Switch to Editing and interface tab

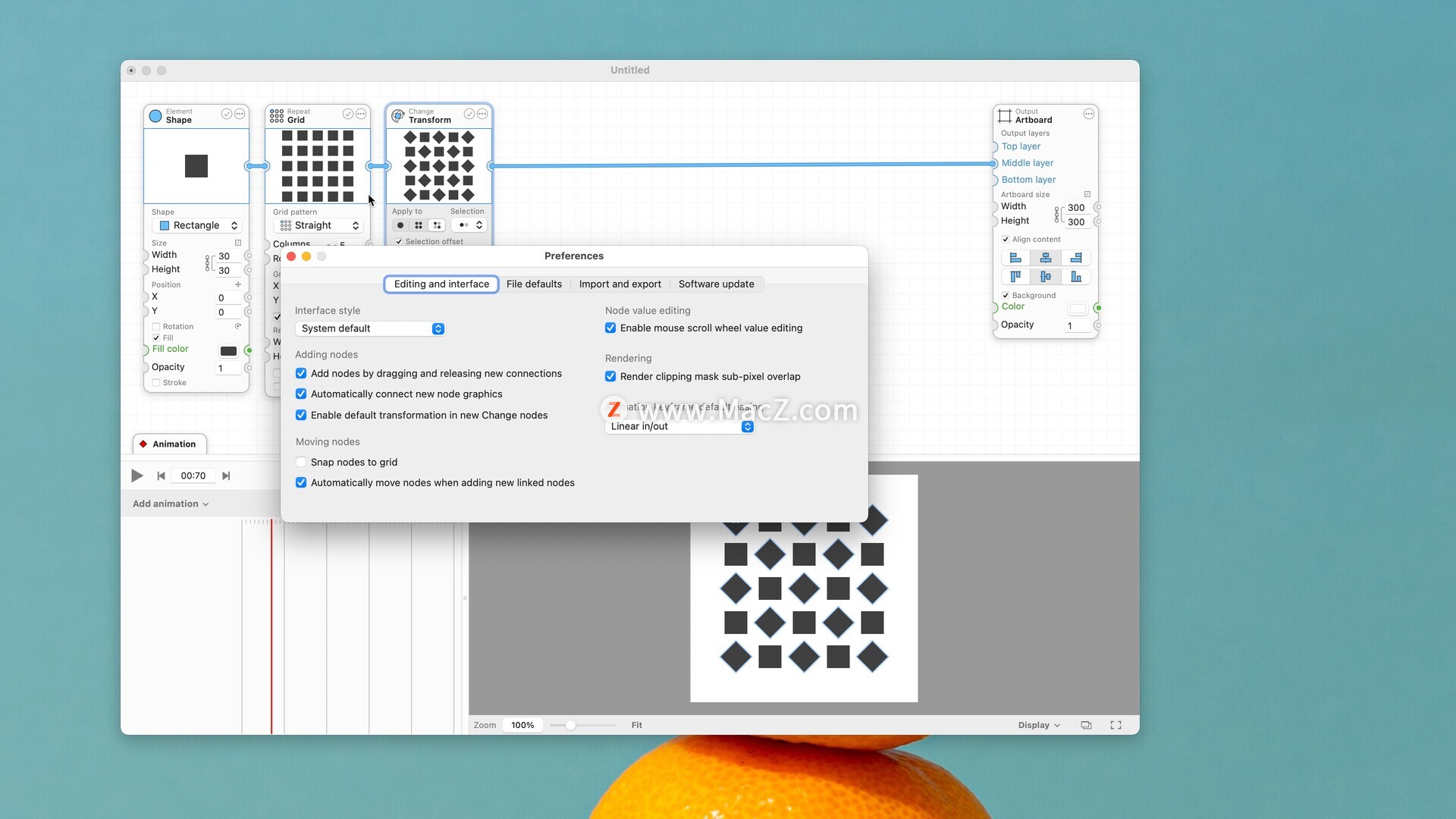tap(441, 284)
